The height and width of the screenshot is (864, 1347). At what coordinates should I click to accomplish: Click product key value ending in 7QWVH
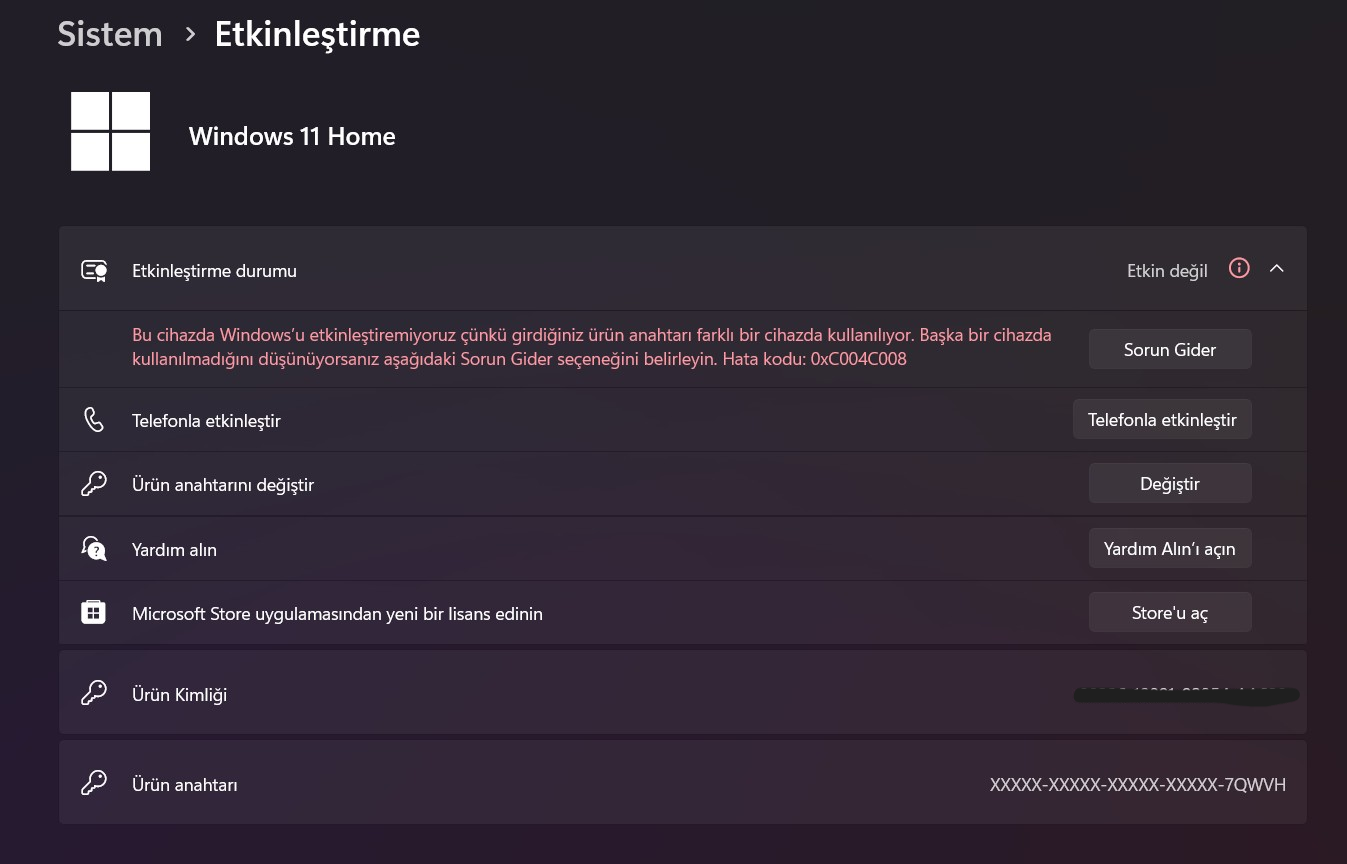1138,785
